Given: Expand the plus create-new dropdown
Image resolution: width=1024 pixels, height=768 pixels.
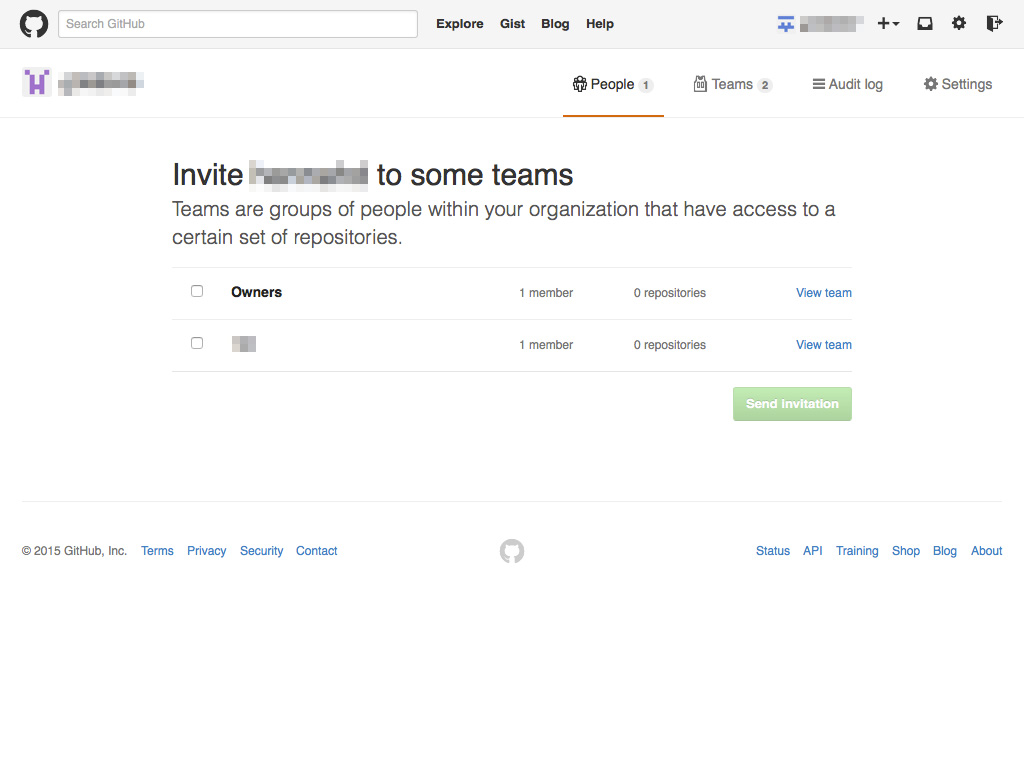Looking at the screenshot, I should coord(888,24).
